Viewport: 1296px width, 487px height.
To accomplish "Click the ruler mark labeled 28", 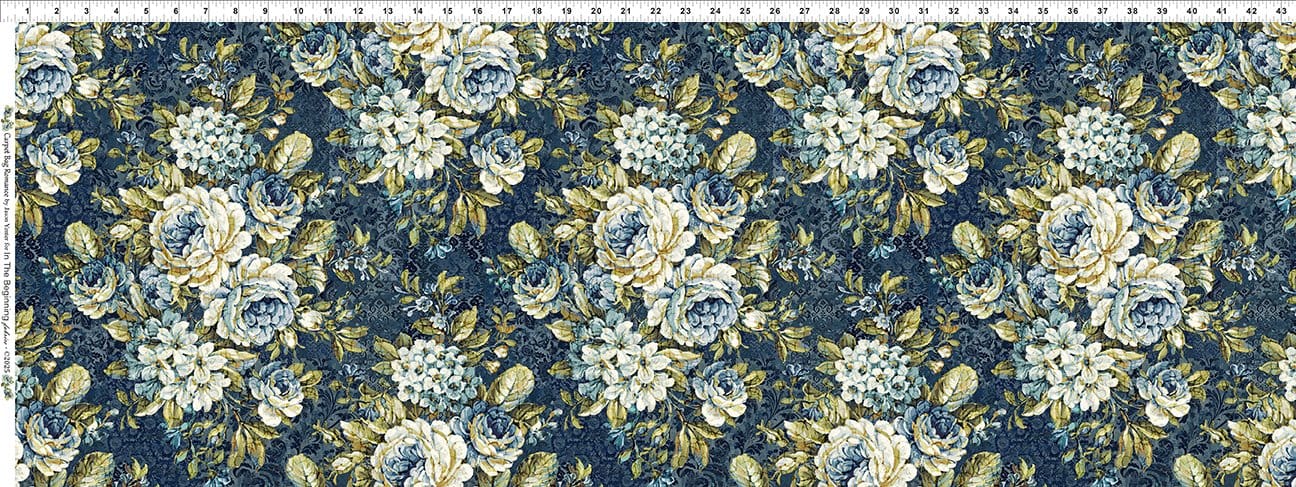I will (834, 11).
